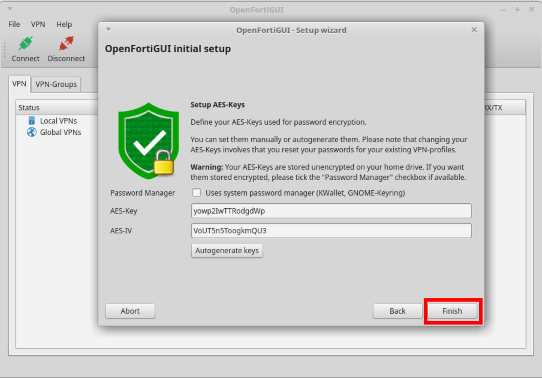Open the File menu
This screenshot has height=378, width=542.
coord(14,24)
